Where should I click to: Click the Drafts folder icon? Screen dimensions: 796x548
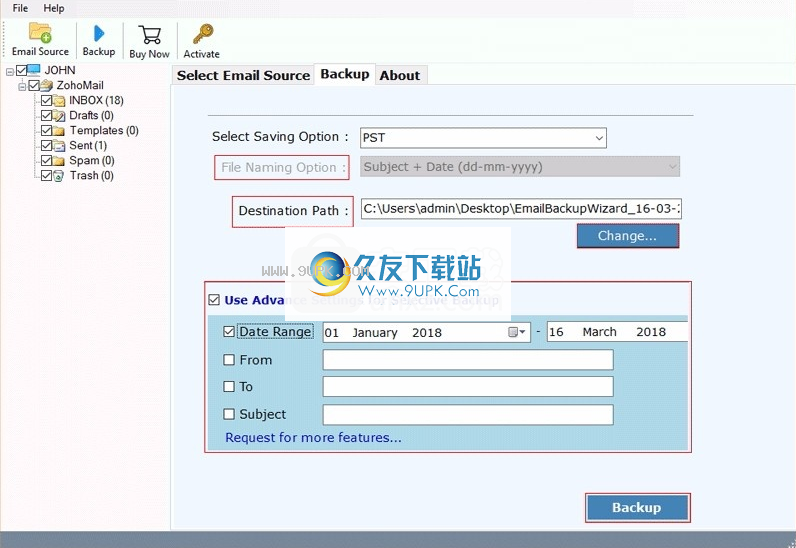click(x=59, y=116)
